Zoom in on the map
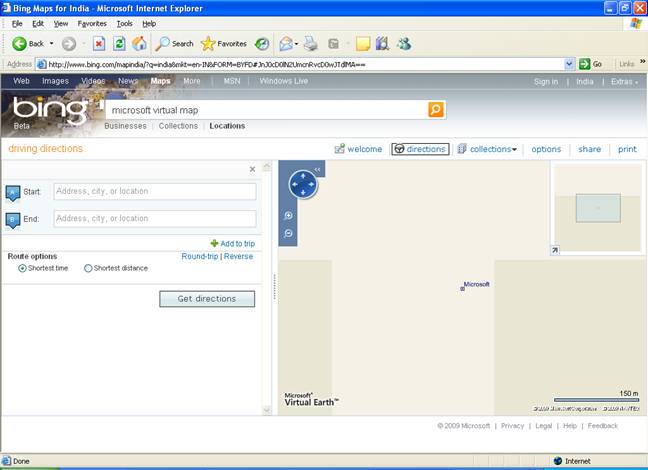Screen dimensions: 648x470 point(288,215)
